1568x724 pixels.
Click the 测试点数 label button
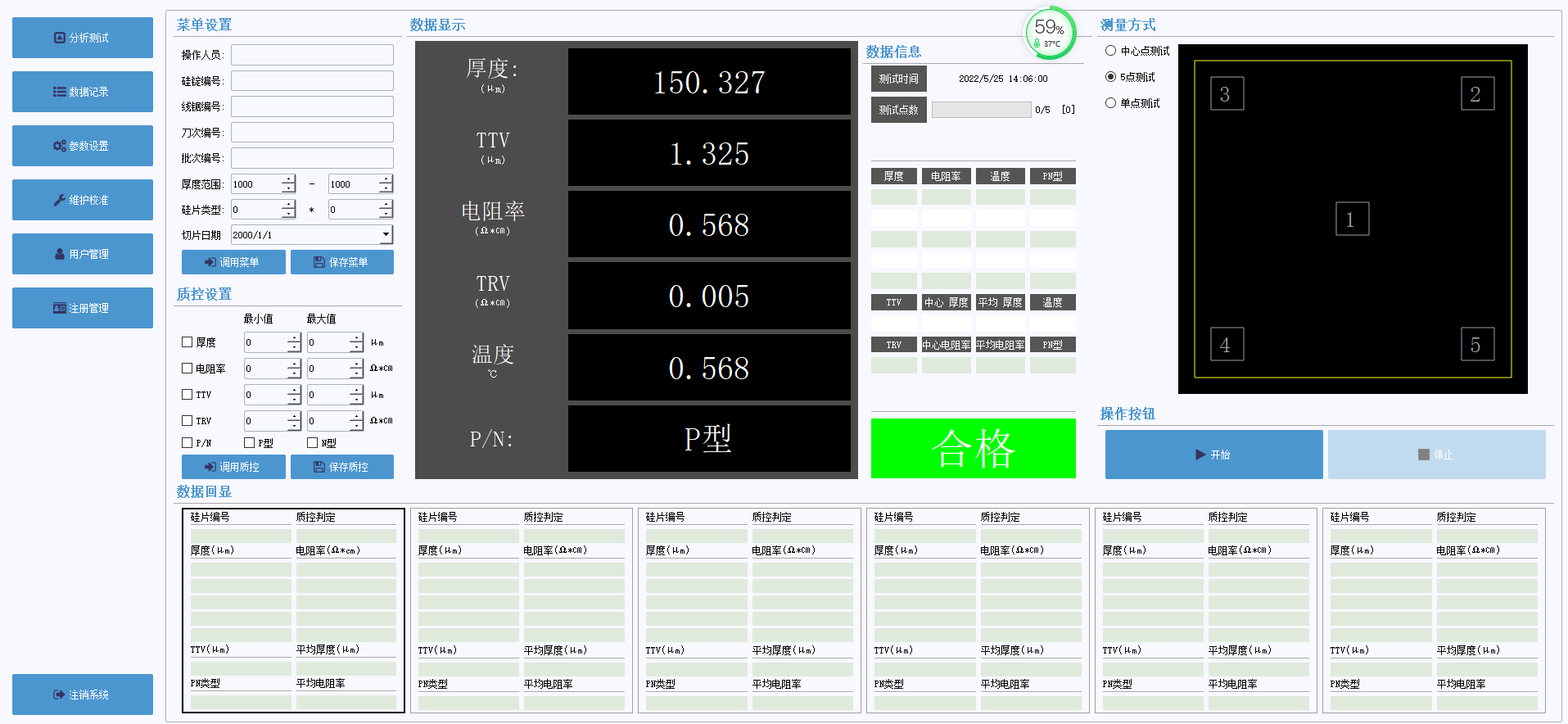(x=898, y=110)
